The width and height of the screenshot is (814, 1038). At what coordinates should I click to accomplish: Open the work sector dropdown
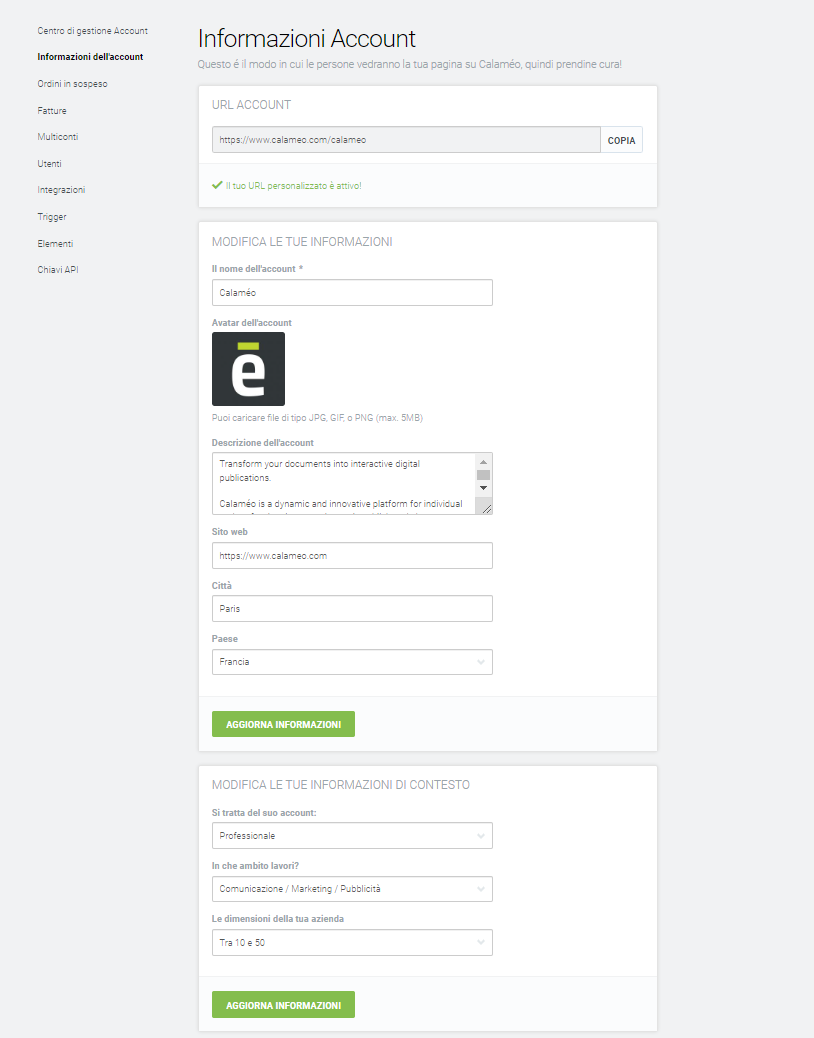pos(352,889)
